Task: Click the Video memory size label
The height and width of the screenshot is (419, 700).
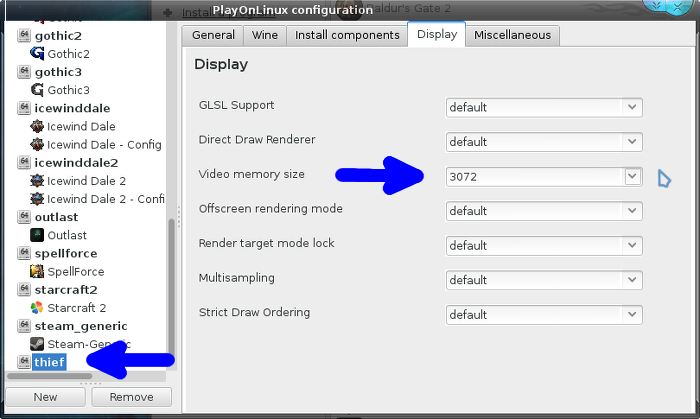Action: 251,174
